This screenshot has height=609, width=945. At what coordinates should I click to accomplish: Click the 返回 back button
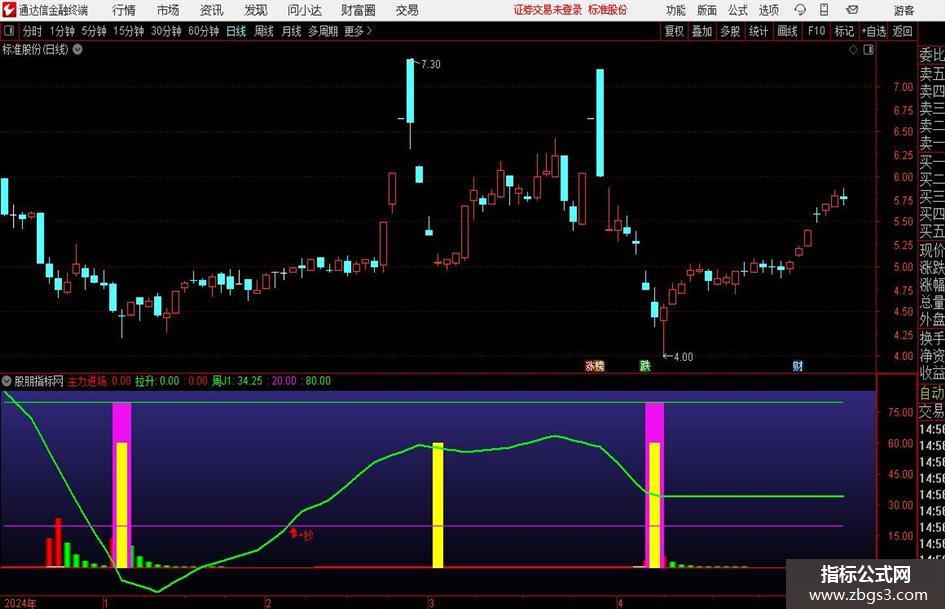[x=902, y=31]
